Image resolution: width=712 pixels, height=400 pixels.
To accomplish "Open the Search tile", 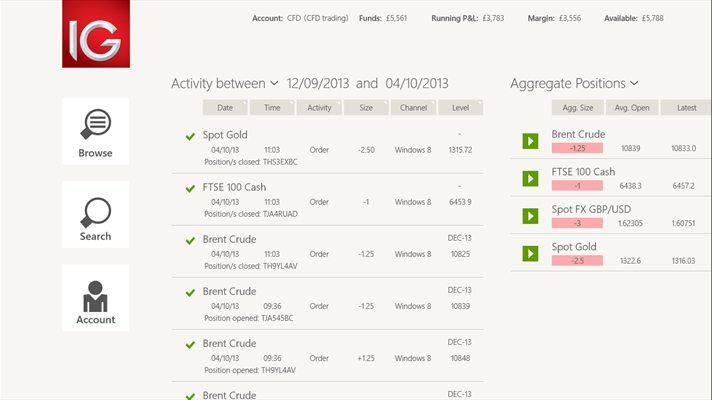I will click(x=95, y=214).
